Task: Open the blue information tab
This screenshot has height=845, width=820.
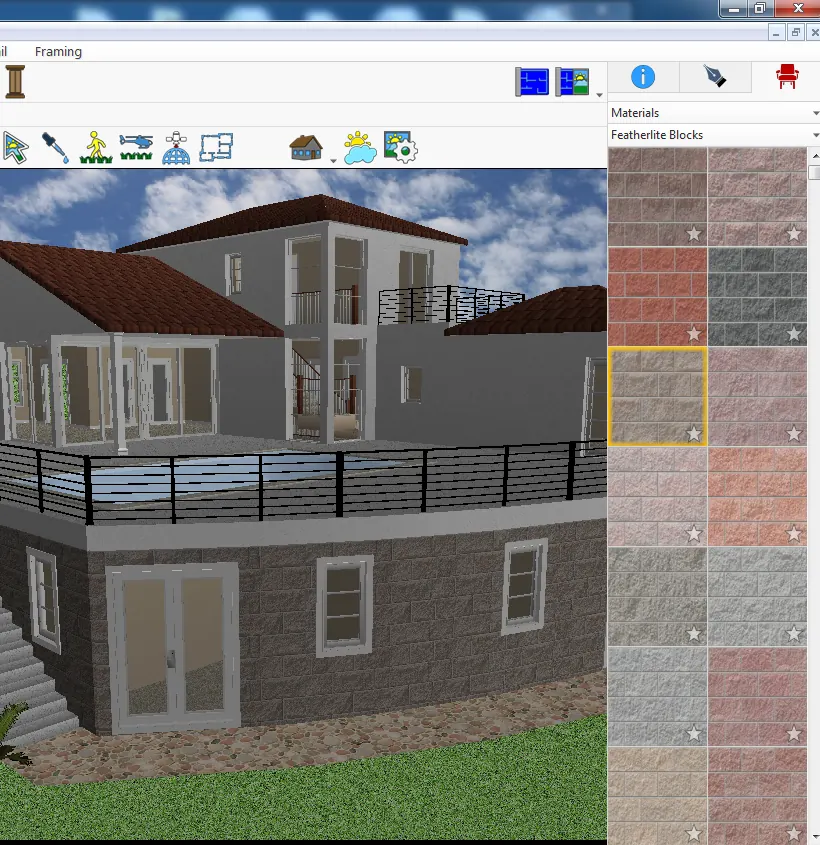Action: pos(643,77)
